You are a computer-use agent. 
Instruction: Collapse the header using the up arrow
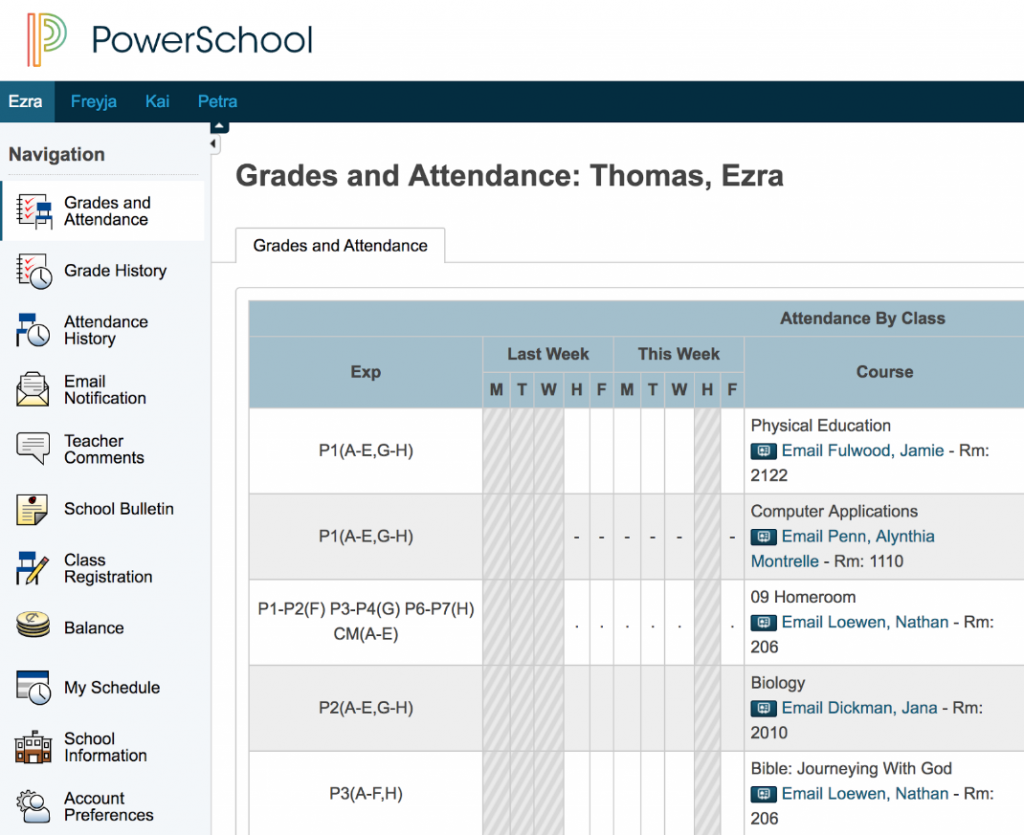click(x=219, y=126)
